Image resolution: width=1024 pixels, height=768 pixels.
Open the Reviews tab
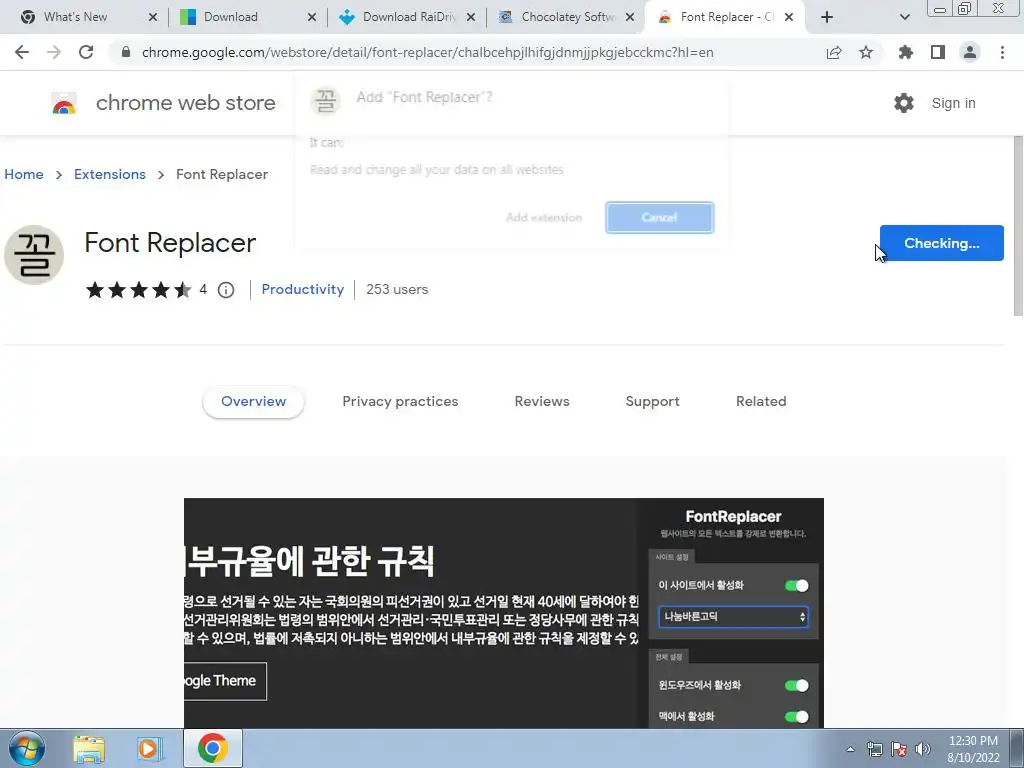click(542, 402)
